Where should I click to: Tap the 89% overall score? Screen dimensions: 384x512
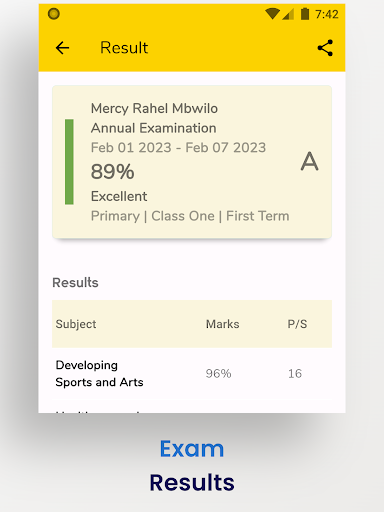tap(113, 172)
